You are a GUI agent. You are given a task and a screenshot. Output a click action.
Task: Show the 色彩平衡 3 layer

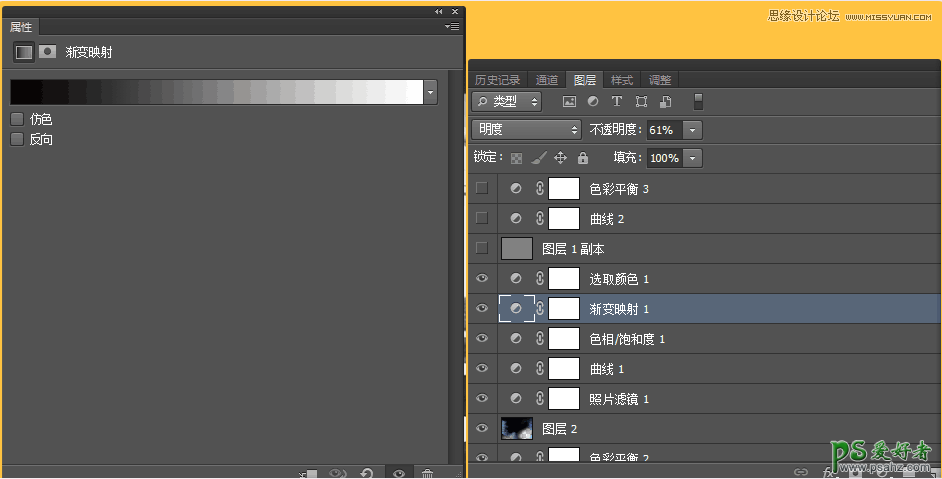pos(482,188)
